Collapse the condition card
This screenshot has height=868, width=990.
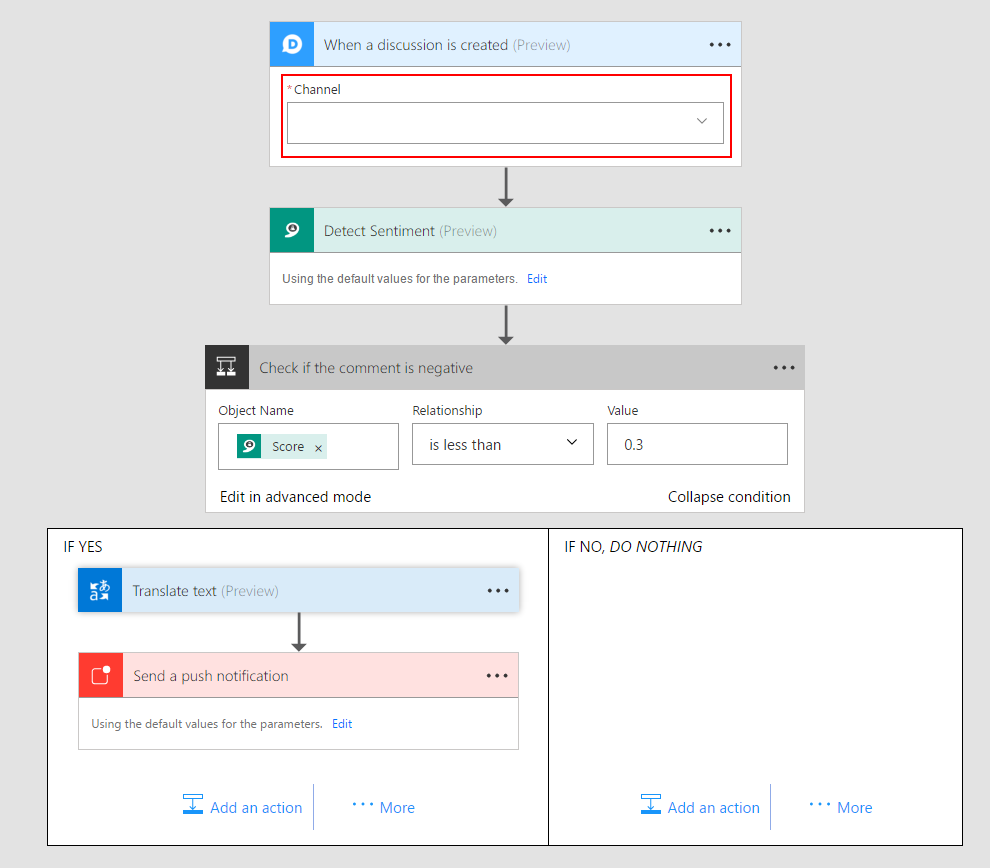pyautogui.click(x=729, y=497)
